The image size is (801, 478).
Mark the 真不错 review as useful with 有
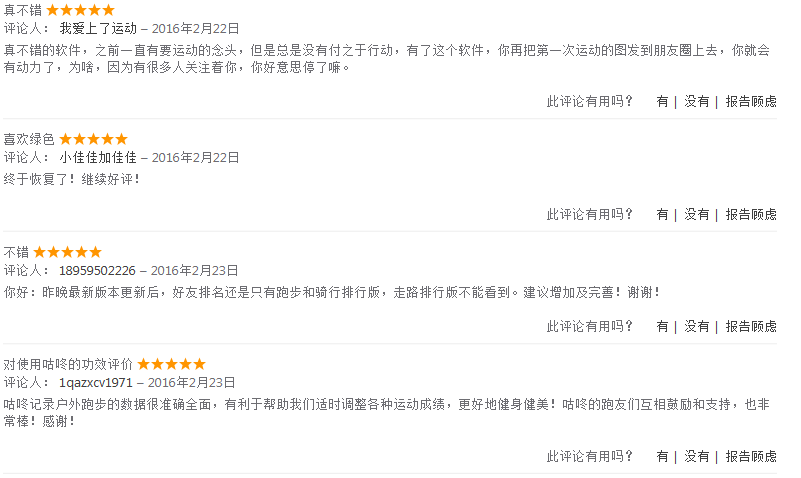pos(663,102)
